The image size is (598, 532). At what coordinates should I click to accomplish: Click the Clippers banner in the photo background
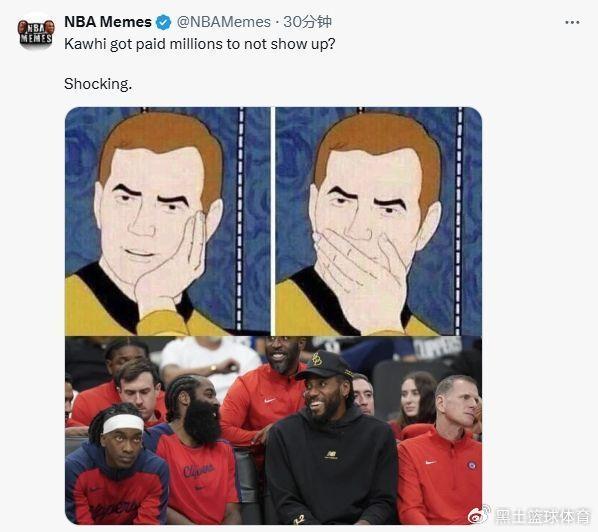[x=437, y=348]
